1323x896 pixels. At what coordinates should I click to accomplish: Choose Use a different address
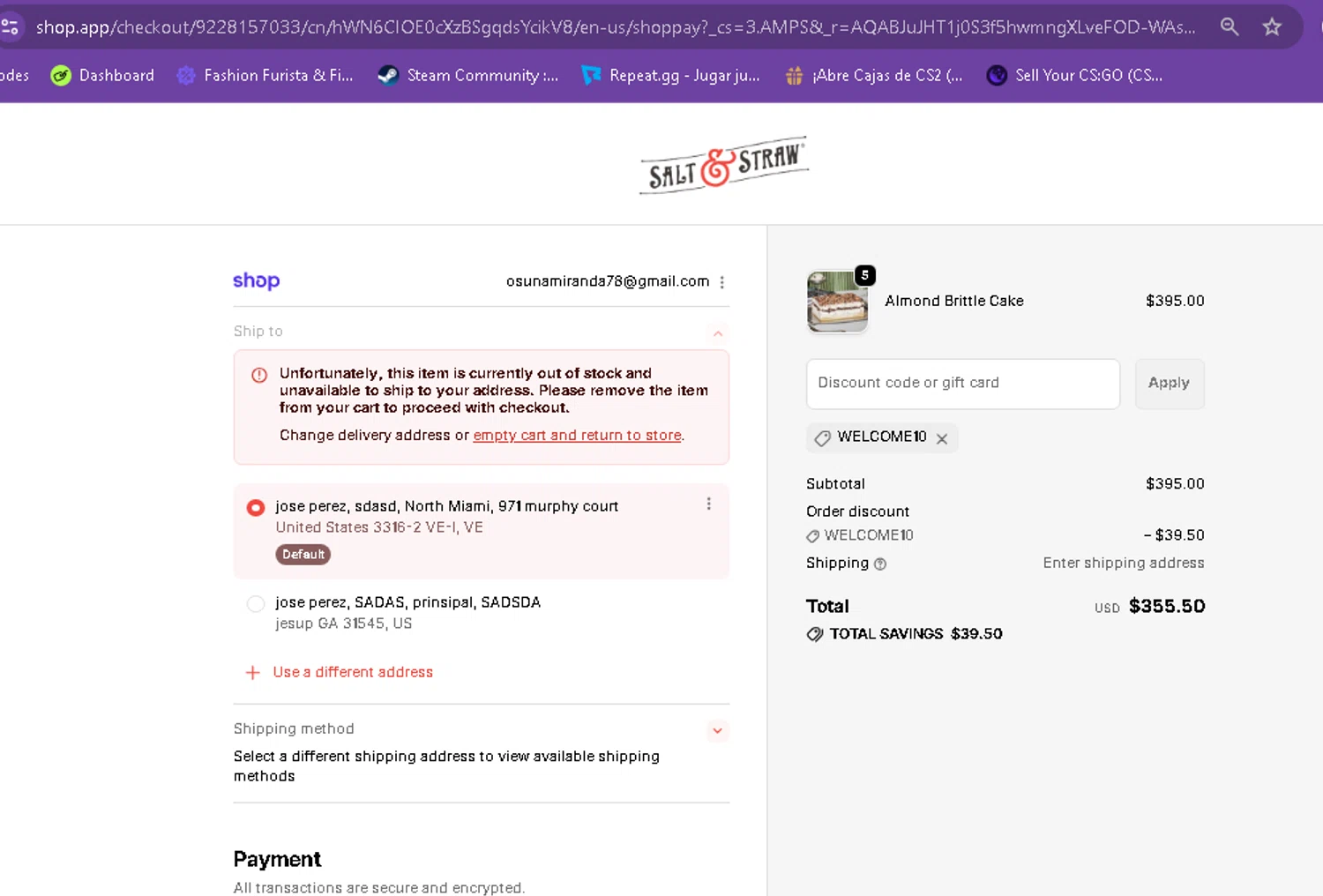353,672
